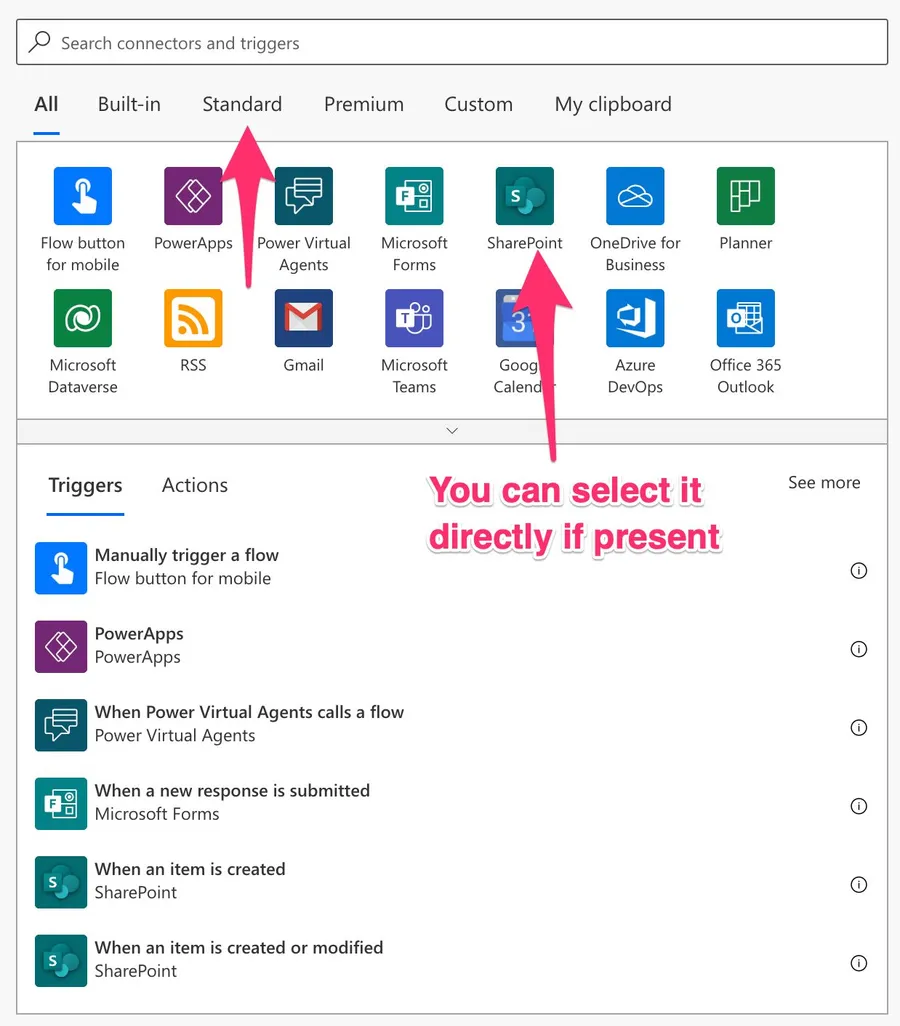Show info for When an item is created

coord(858,884)
